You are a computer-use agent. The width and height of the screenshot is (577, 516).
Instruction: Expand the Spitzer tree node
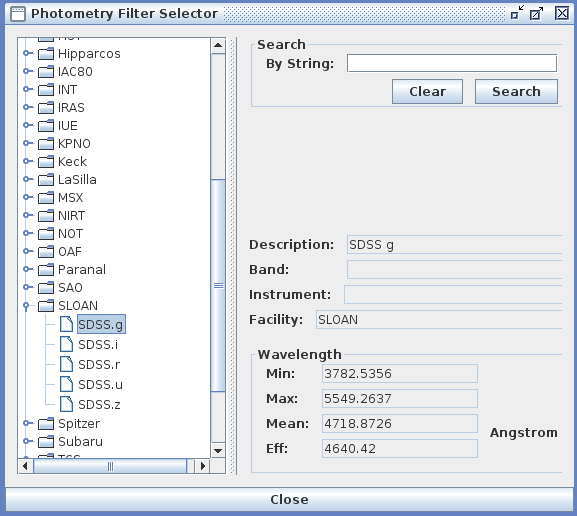click(x=28, y=423)
